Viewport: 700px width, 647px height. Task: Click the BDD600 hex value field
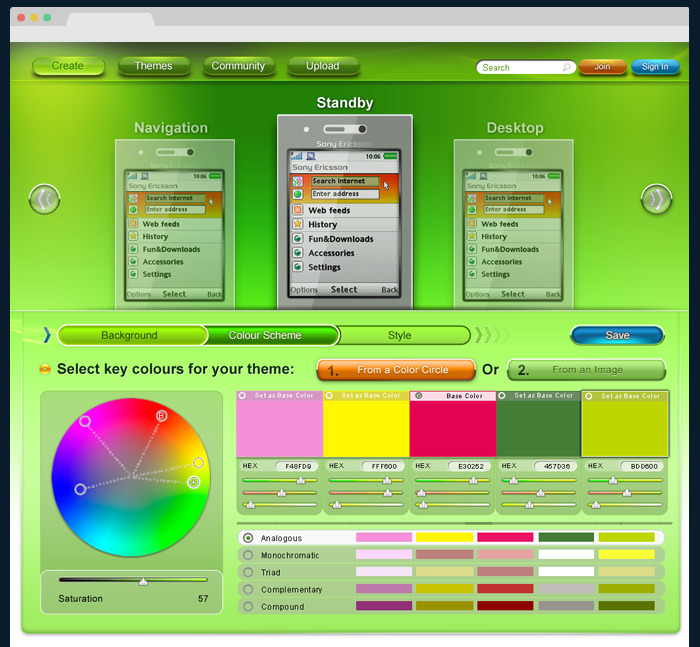(x=642, y=466)
